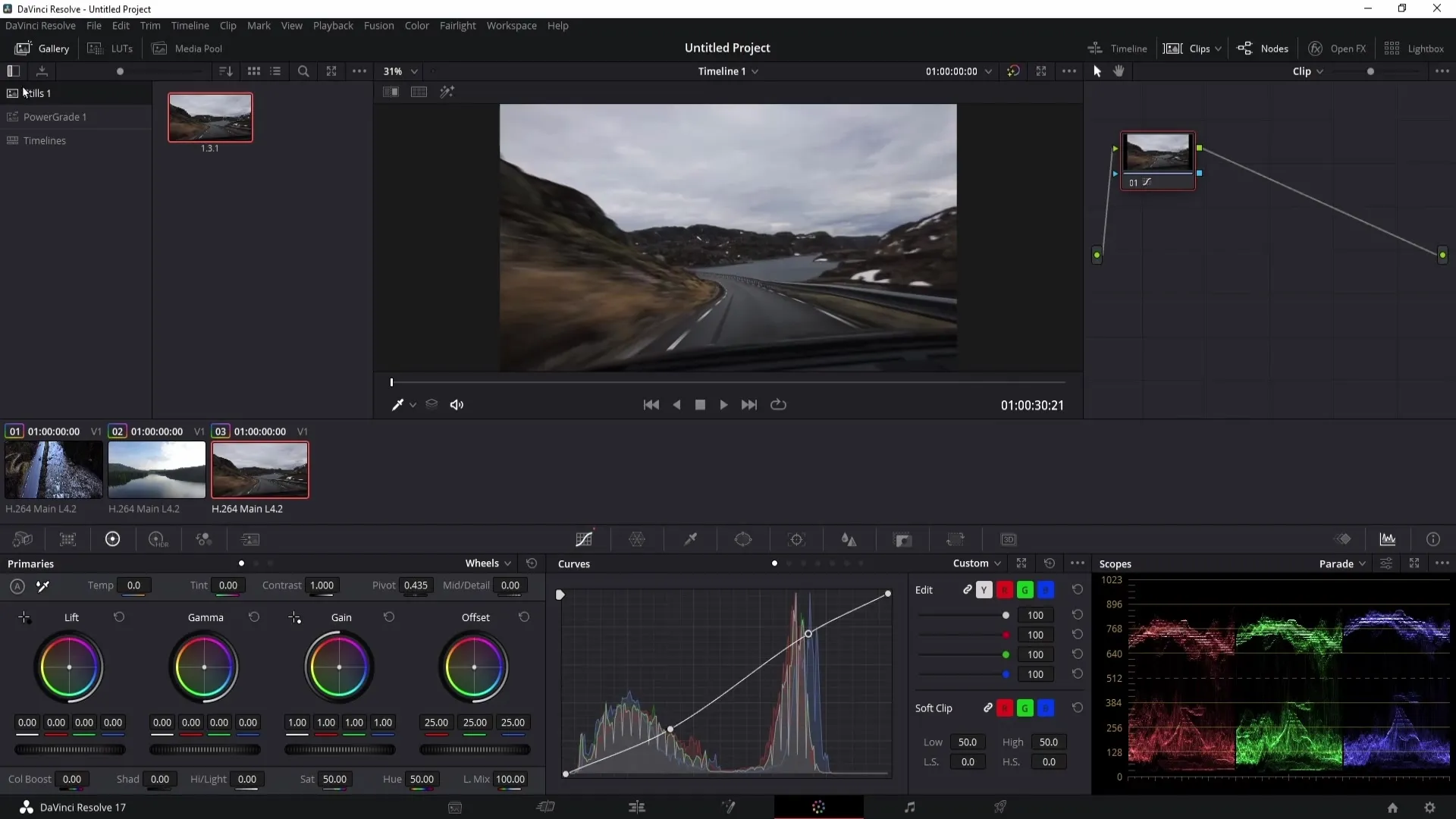Toggle the Nodes panel button
This screenshot has width=1456, height=819.
click(1263, 49)
